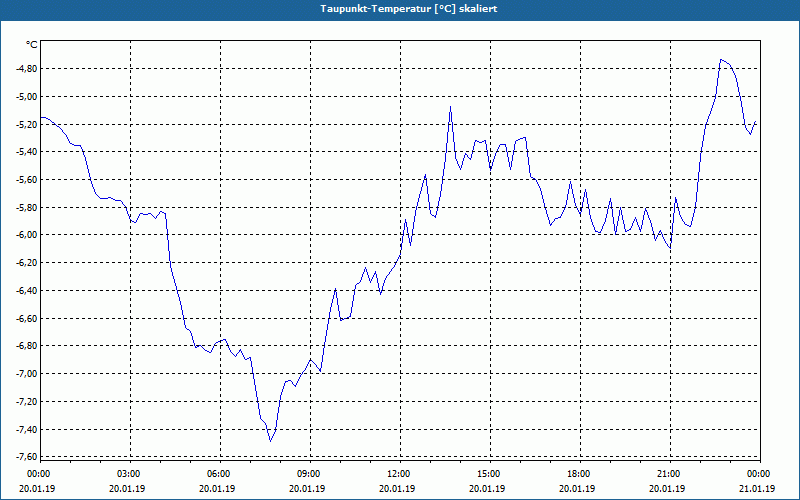
Task: Click the 06:00 time label
Action: tap(220, 474)
